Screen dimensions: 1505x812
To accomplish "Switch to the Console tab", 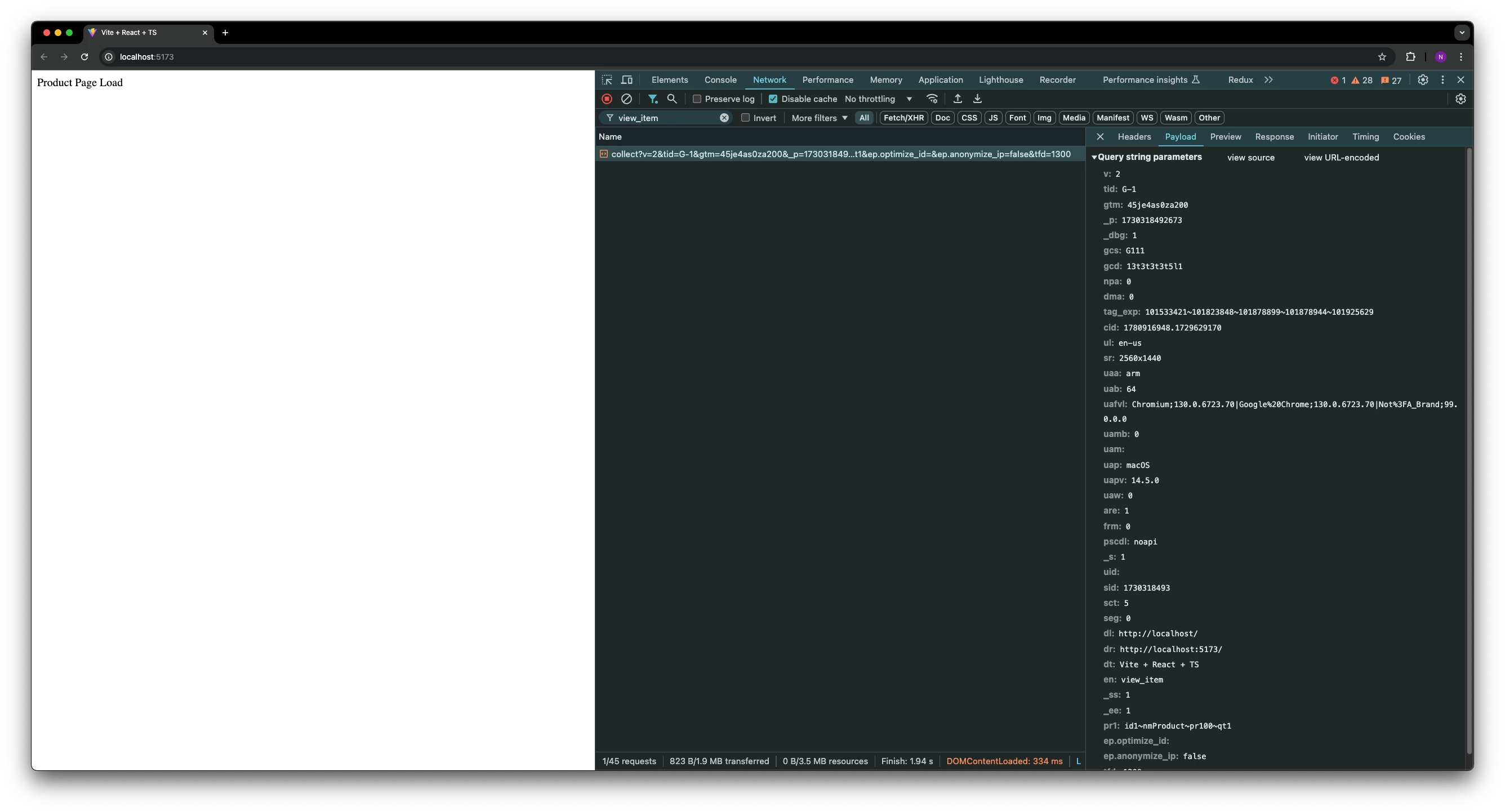I will [x=720, y=80].
